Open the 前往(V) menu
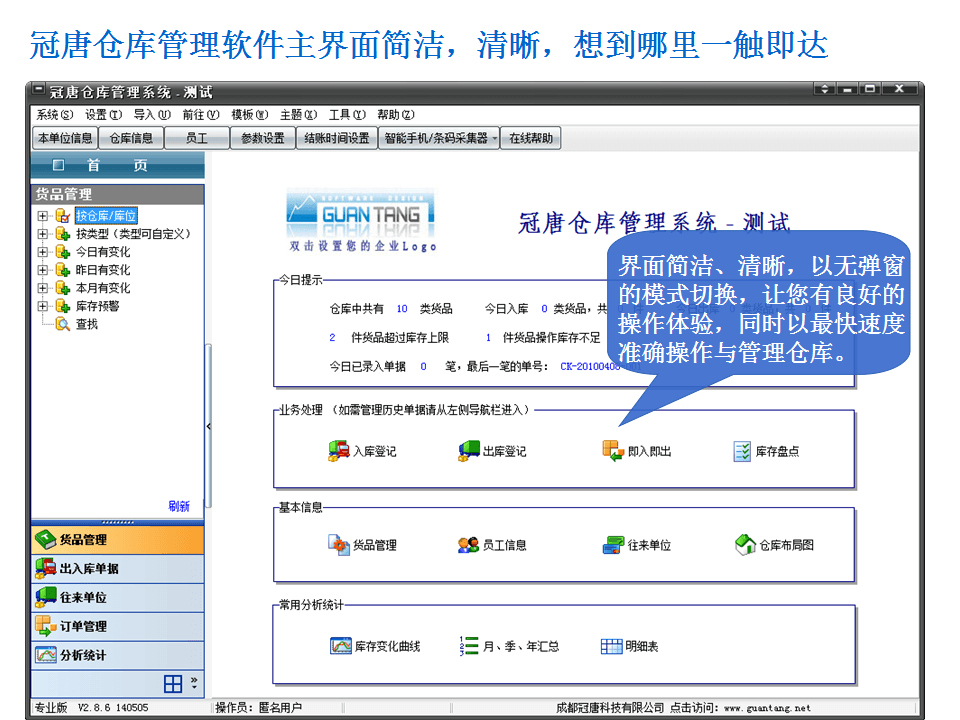The image size is (960, 720). (x=201, y=114)
